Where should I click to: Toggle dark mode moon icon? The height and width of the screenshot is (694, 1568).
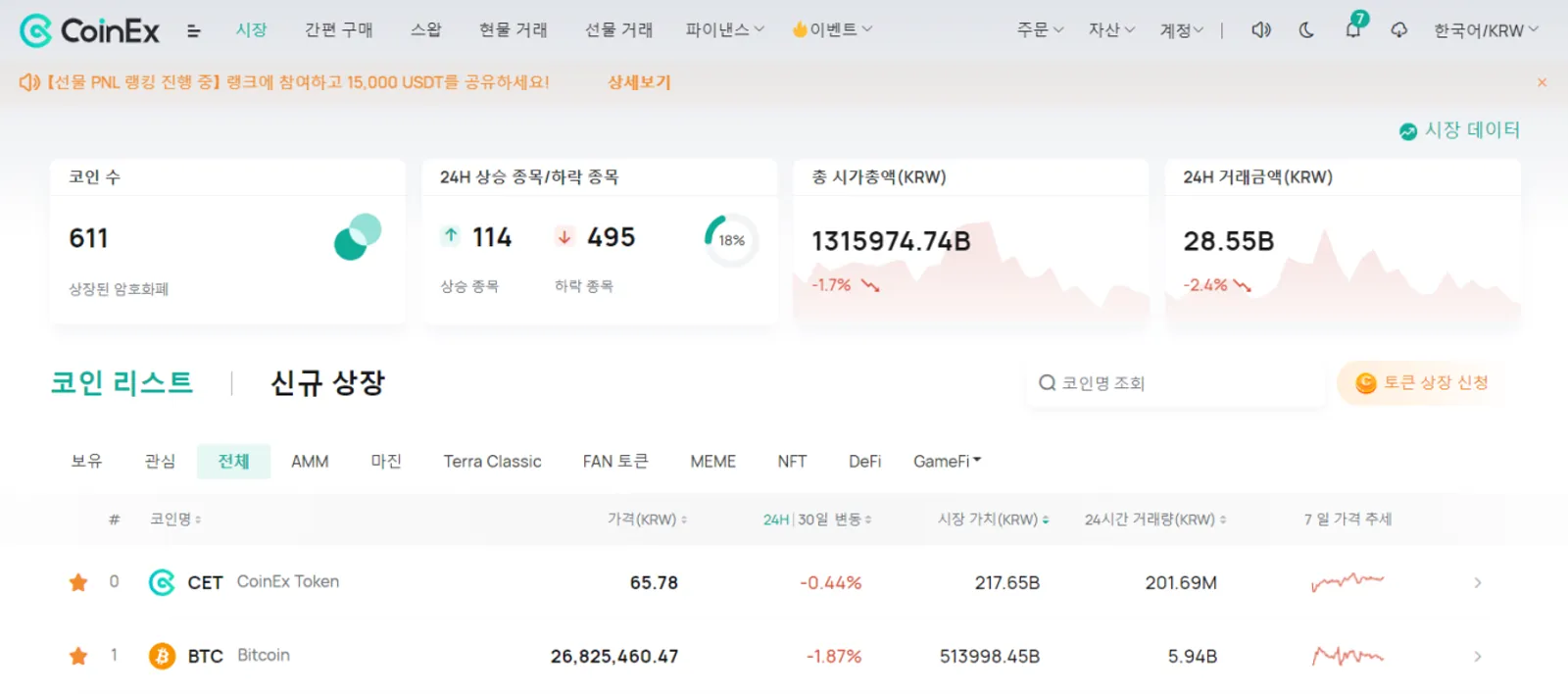1306,30
